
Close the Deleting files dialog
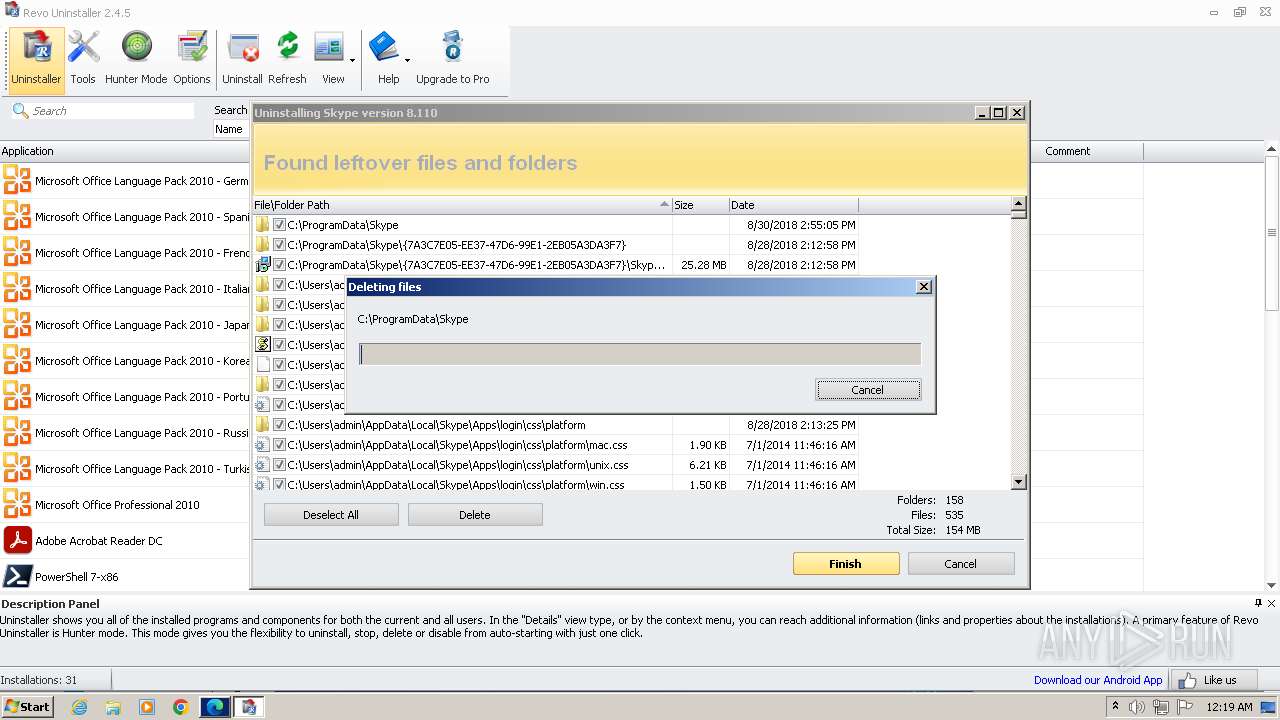tap(924, 287)
